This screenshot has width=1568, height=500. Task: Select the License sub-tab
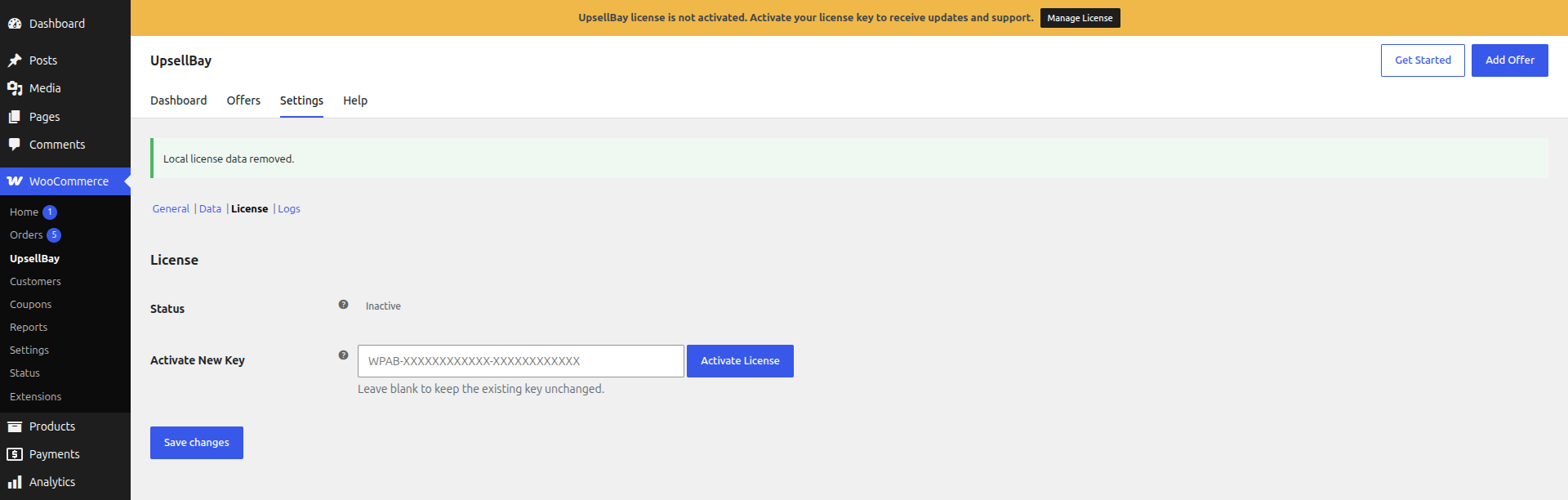[x=249, y=209]
